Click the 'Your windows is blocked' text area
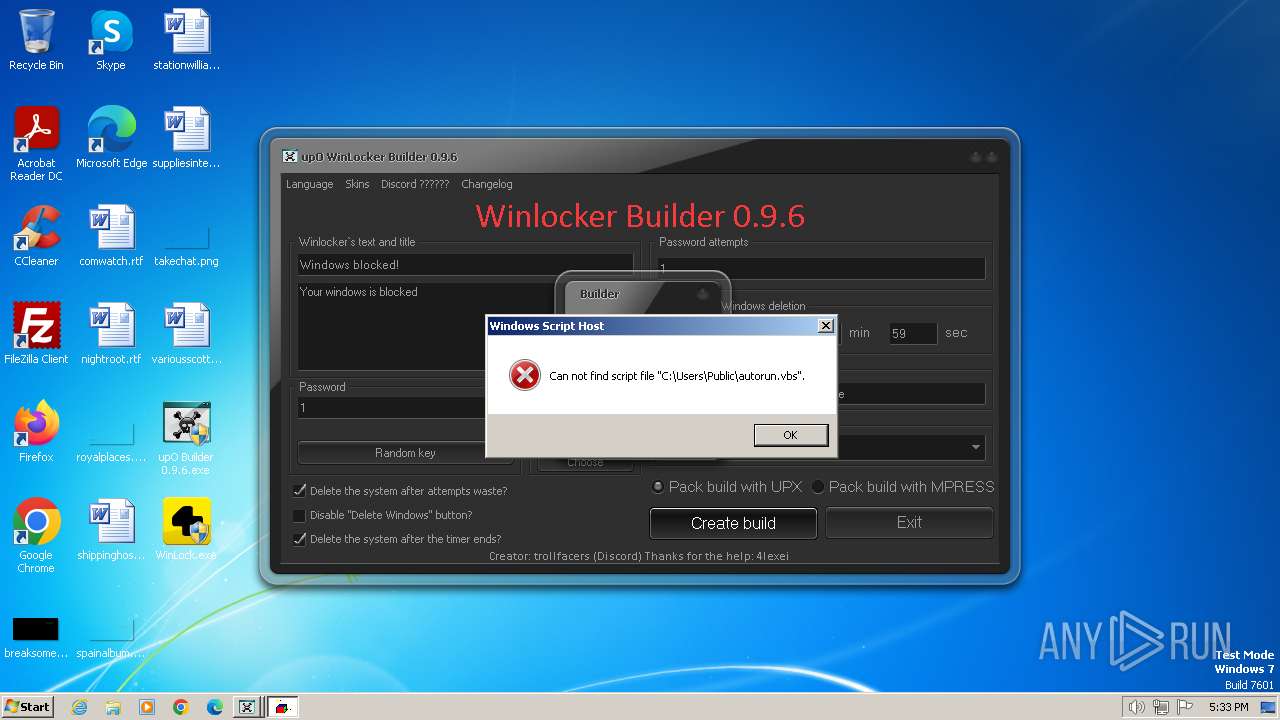Screen dimensions: 1280x720 426,326
